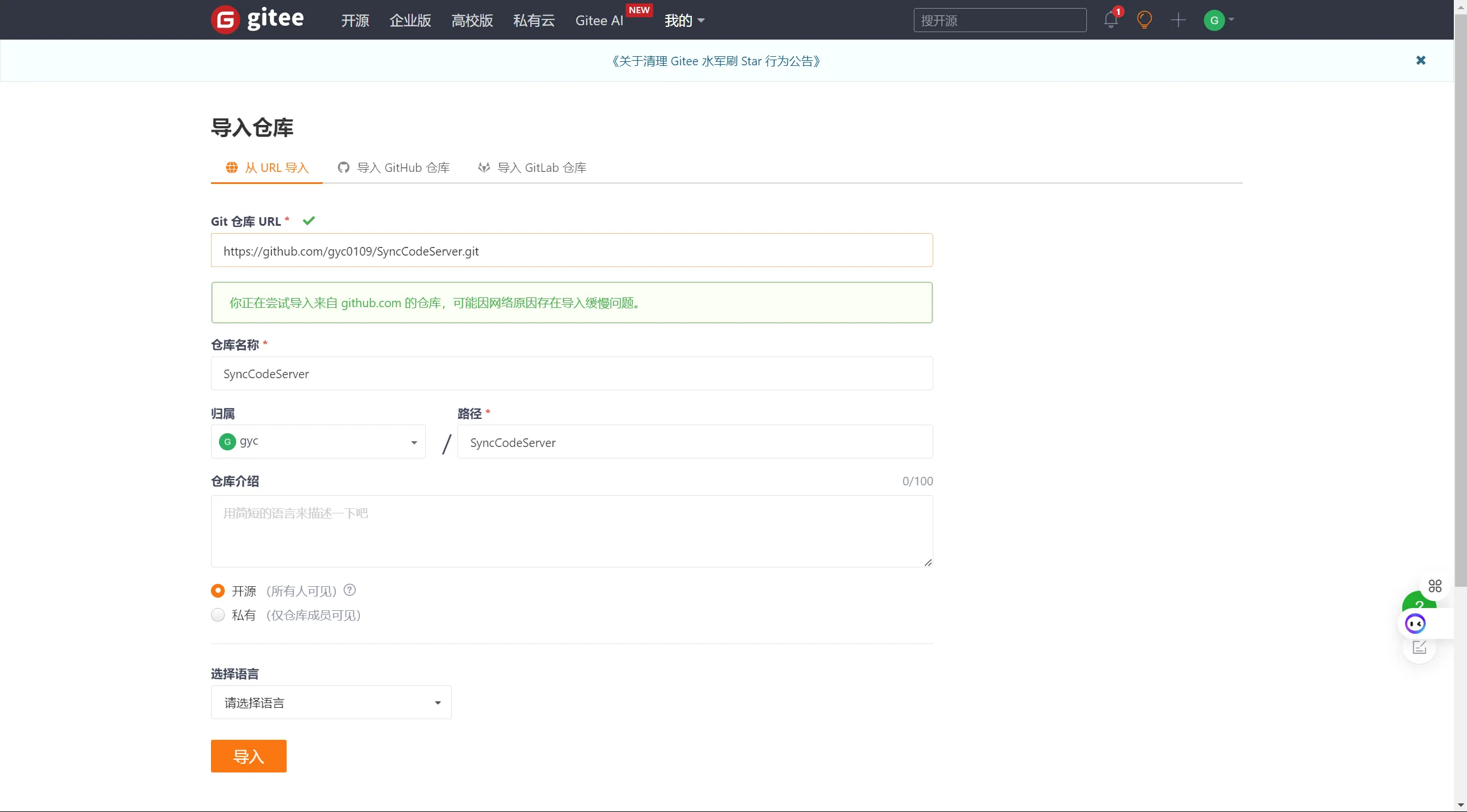Click the 仓库介绍 description text area
Viewport: 1467px width, 812px height.
(x=572, y=531)
